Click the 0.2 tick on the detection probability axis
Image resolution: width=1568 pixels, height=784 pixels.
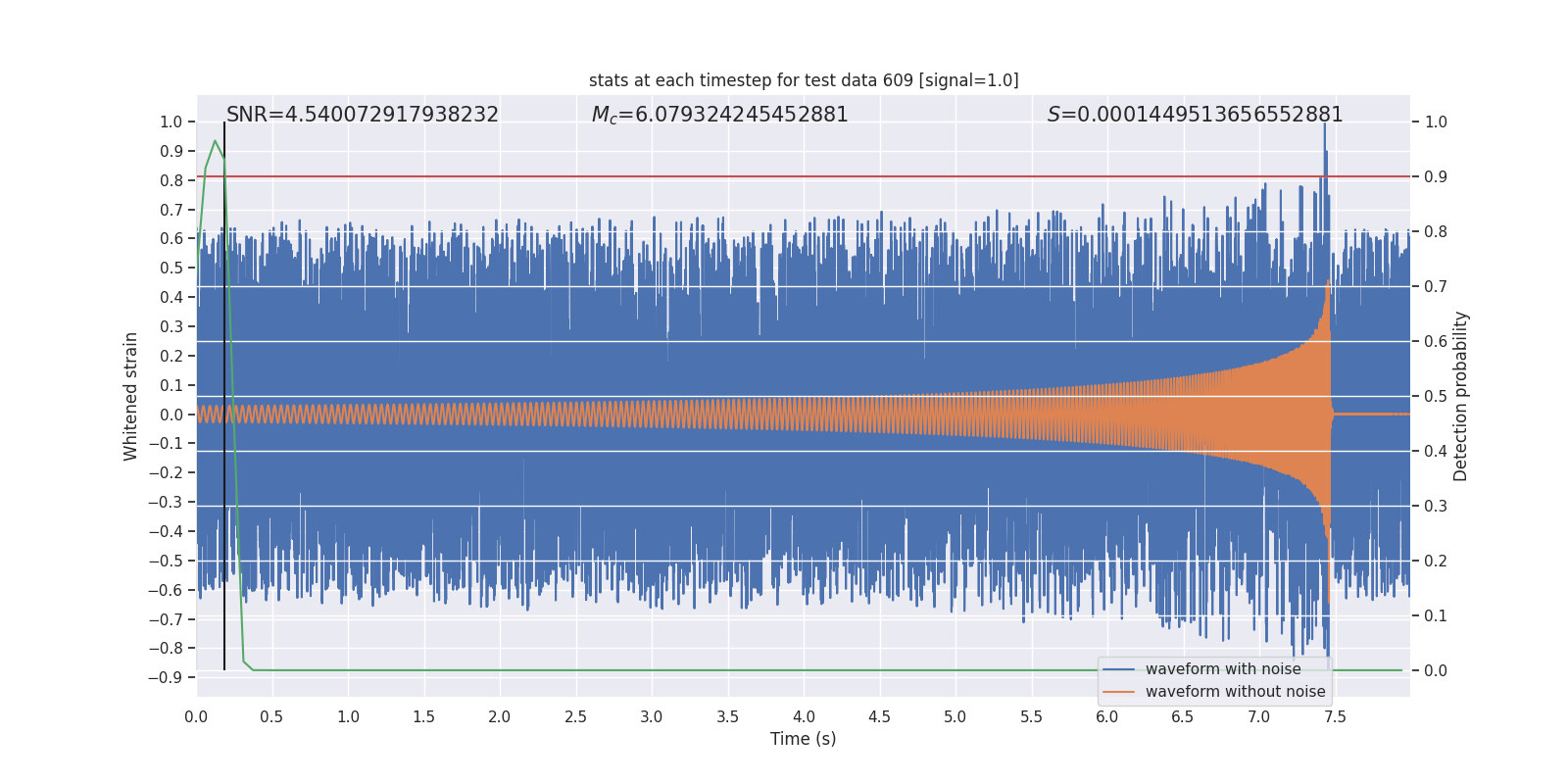[1436, 562]
